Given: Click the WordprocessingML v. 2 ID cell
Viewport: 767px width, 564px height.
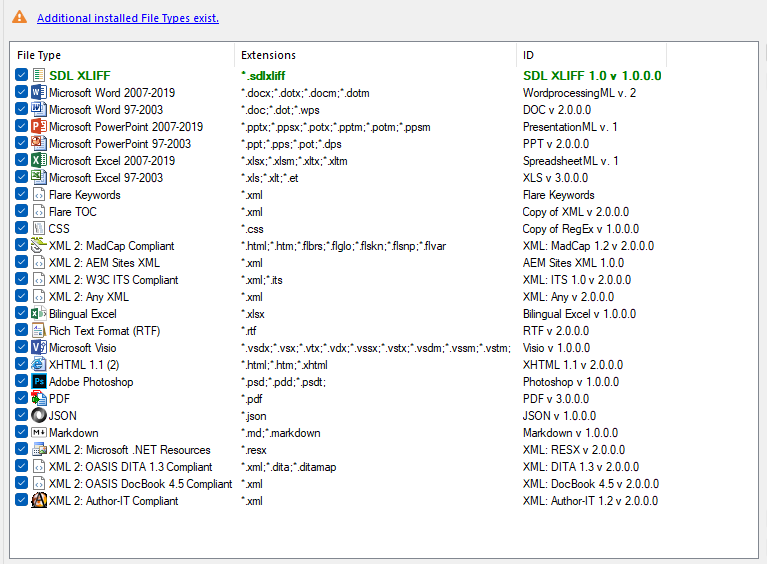Looking at the screenshot, I should pos(579,93).
